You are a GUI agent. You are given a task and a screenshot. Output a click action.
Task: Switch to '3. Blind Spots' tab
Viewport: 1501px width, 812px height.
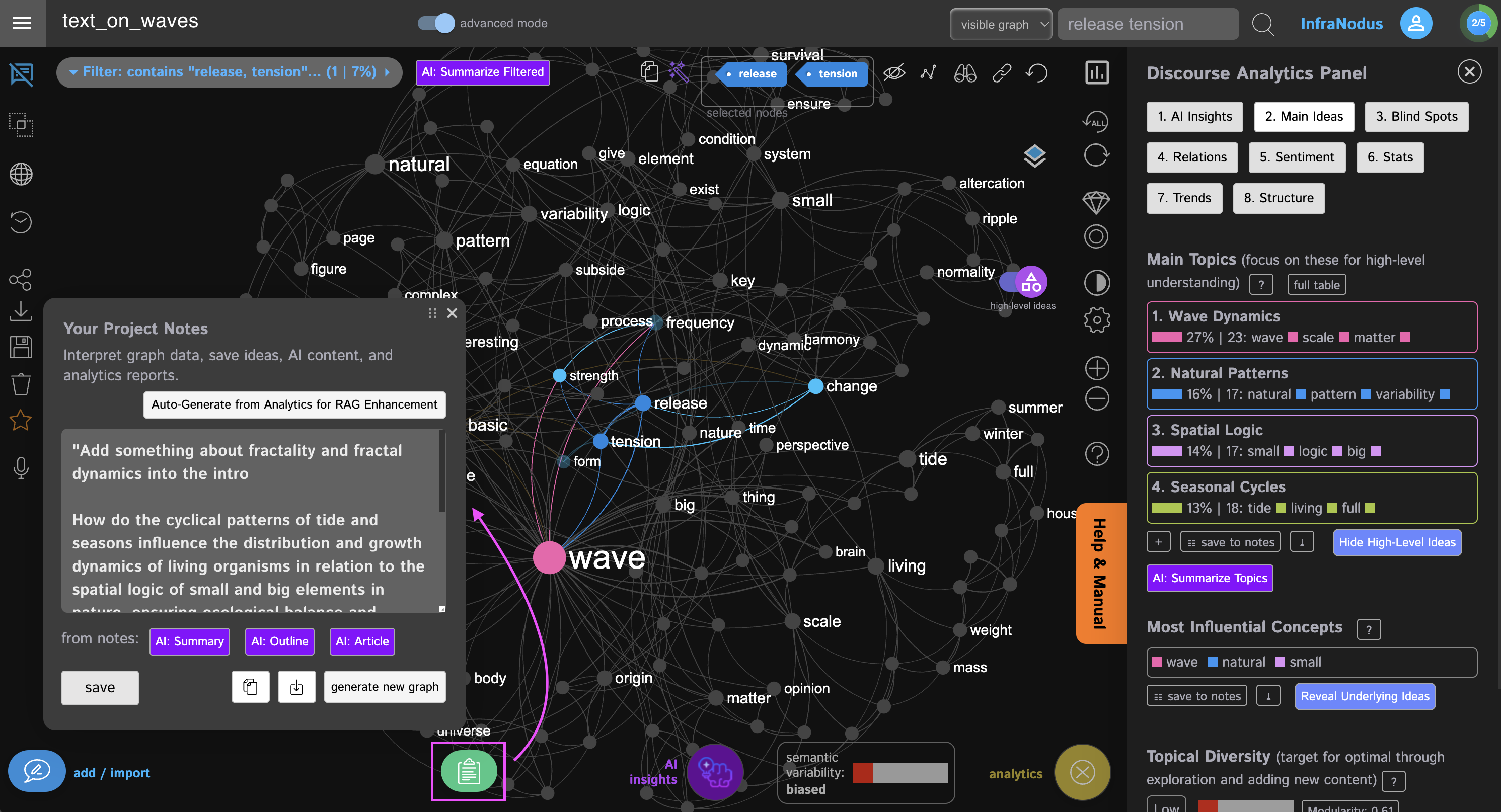pos(1416,117)
